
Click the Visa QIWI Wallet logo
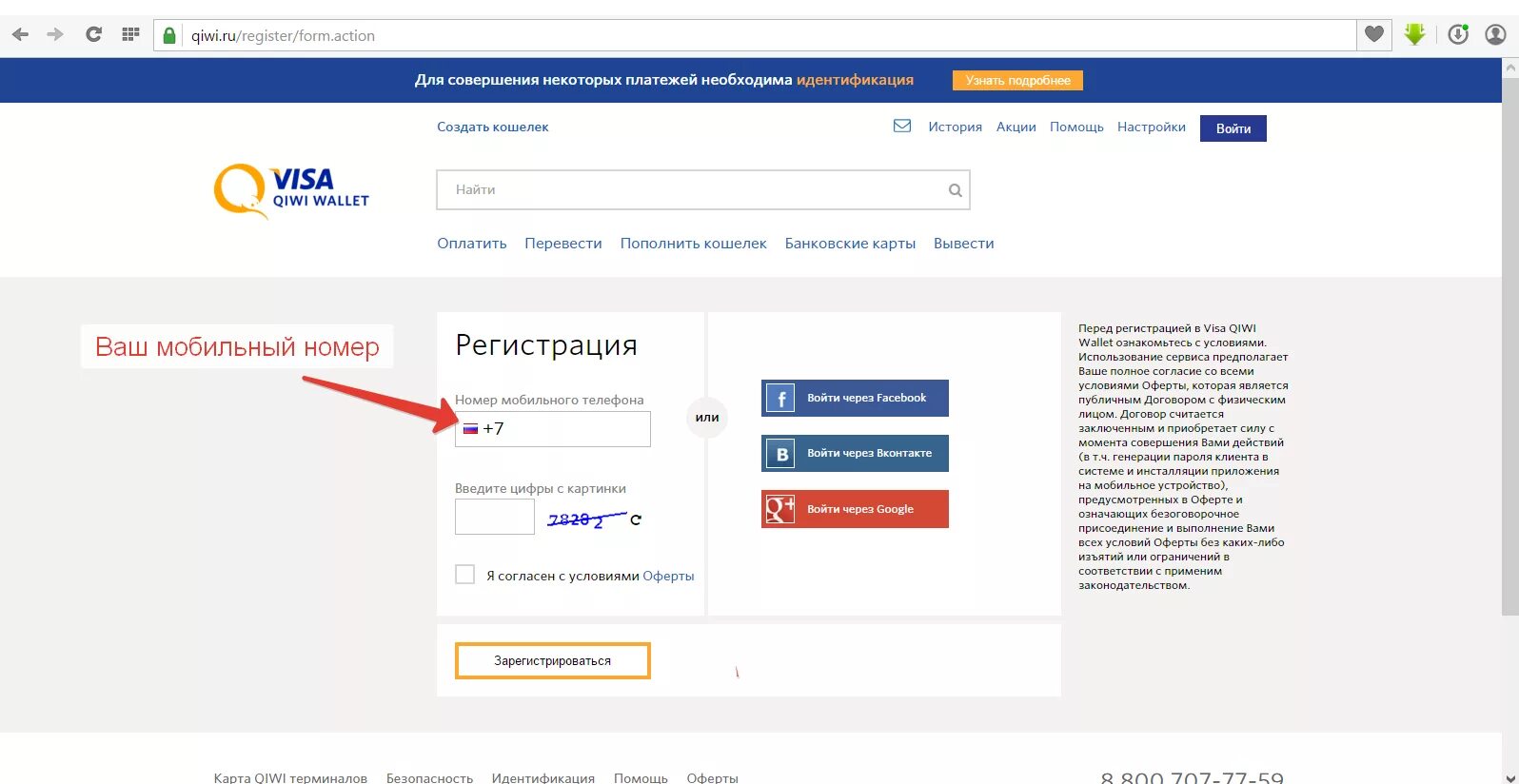tap(291, 190)
